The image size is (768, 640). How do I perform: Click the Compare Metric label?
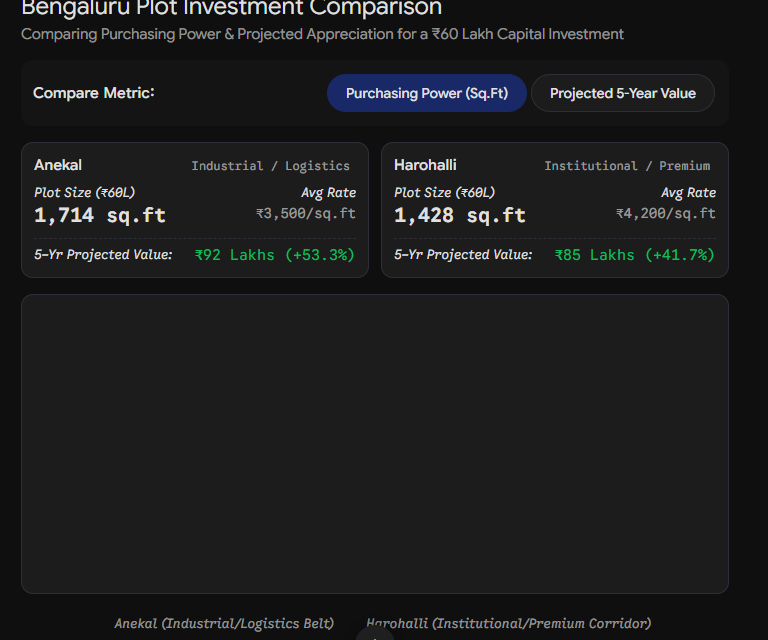pos(94,93)
